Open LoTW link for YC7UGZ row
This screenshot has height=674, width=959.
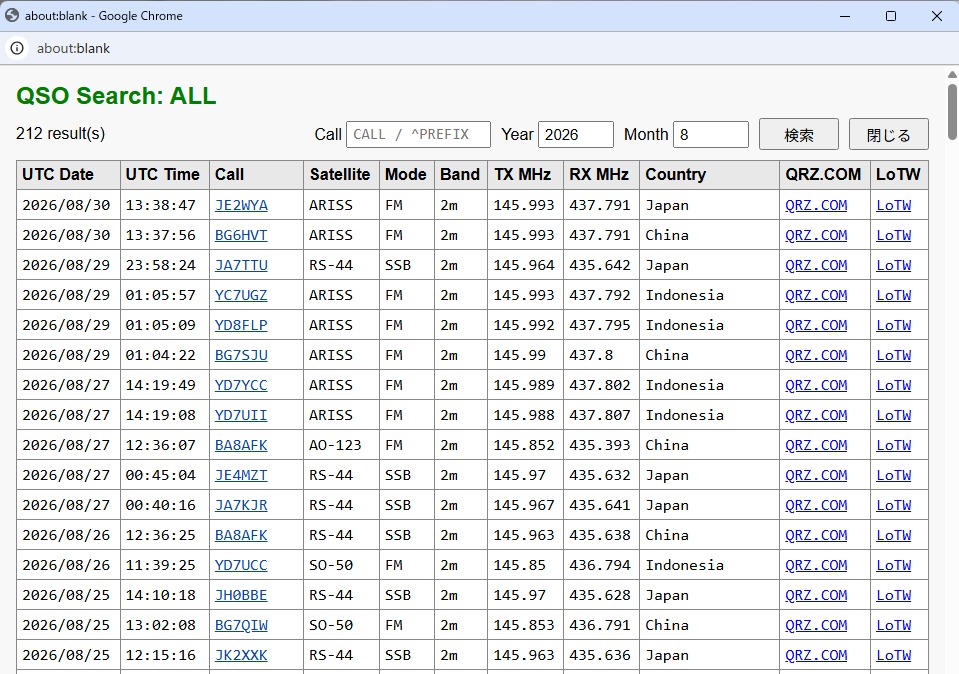pos(894,295)
